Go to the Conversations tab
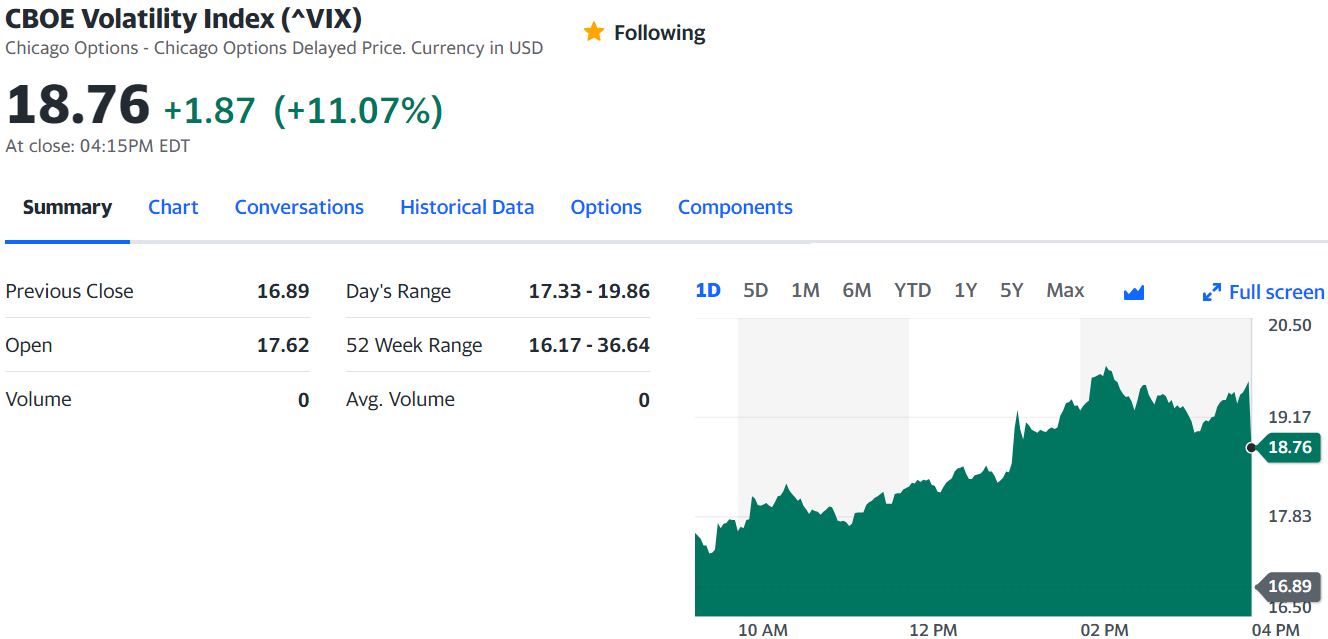 [299, 207]
